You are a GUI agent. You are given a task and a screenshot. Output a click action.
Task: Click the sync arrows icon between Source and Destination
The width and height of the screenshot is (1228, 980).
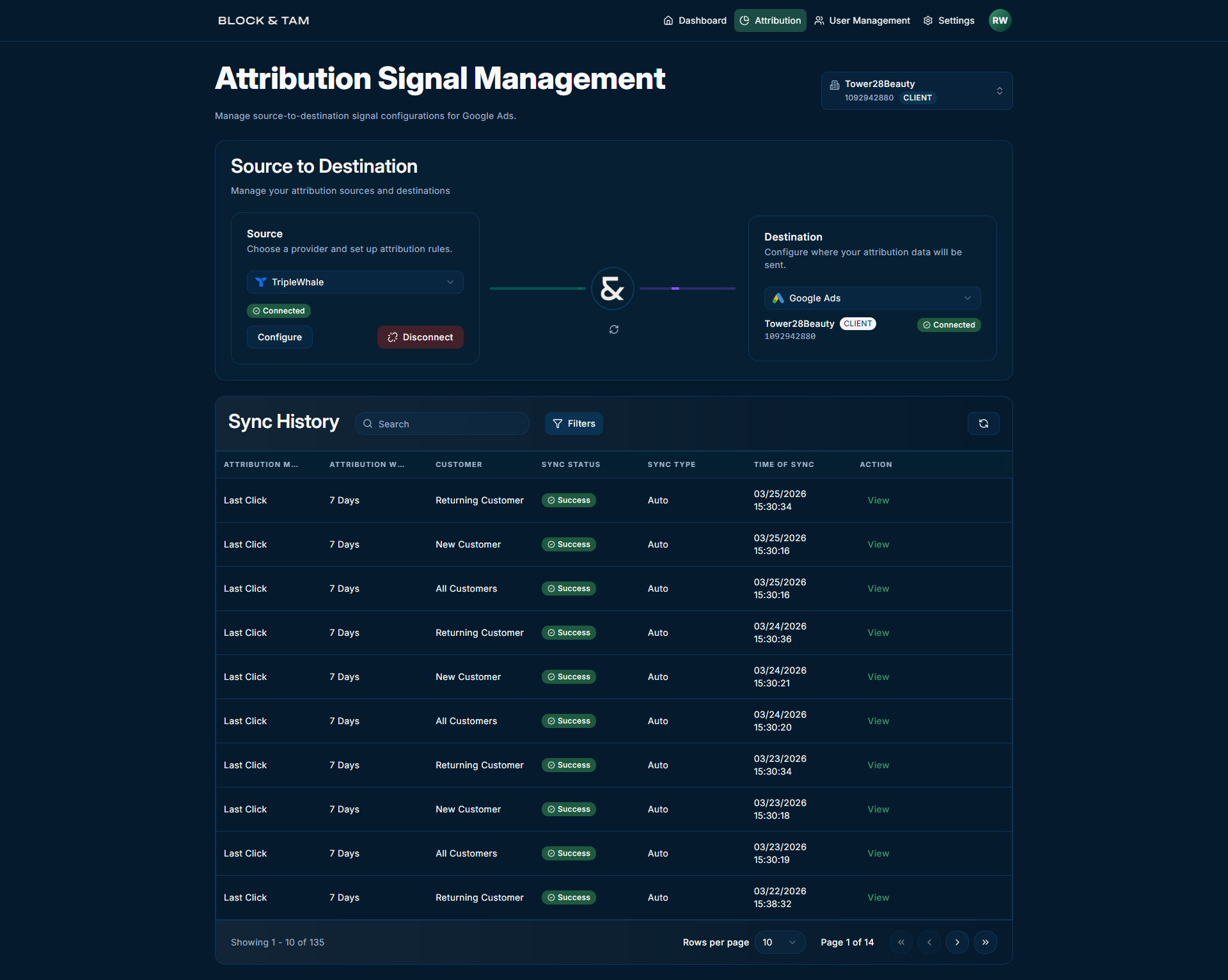coord(613,329)
